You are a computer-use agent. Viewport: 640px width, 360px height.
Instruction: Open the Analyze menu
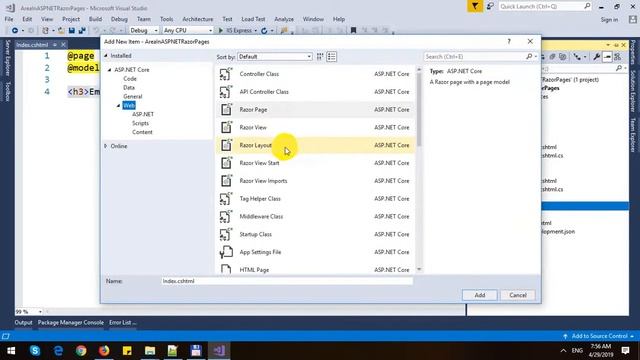(x=284, y=19)
